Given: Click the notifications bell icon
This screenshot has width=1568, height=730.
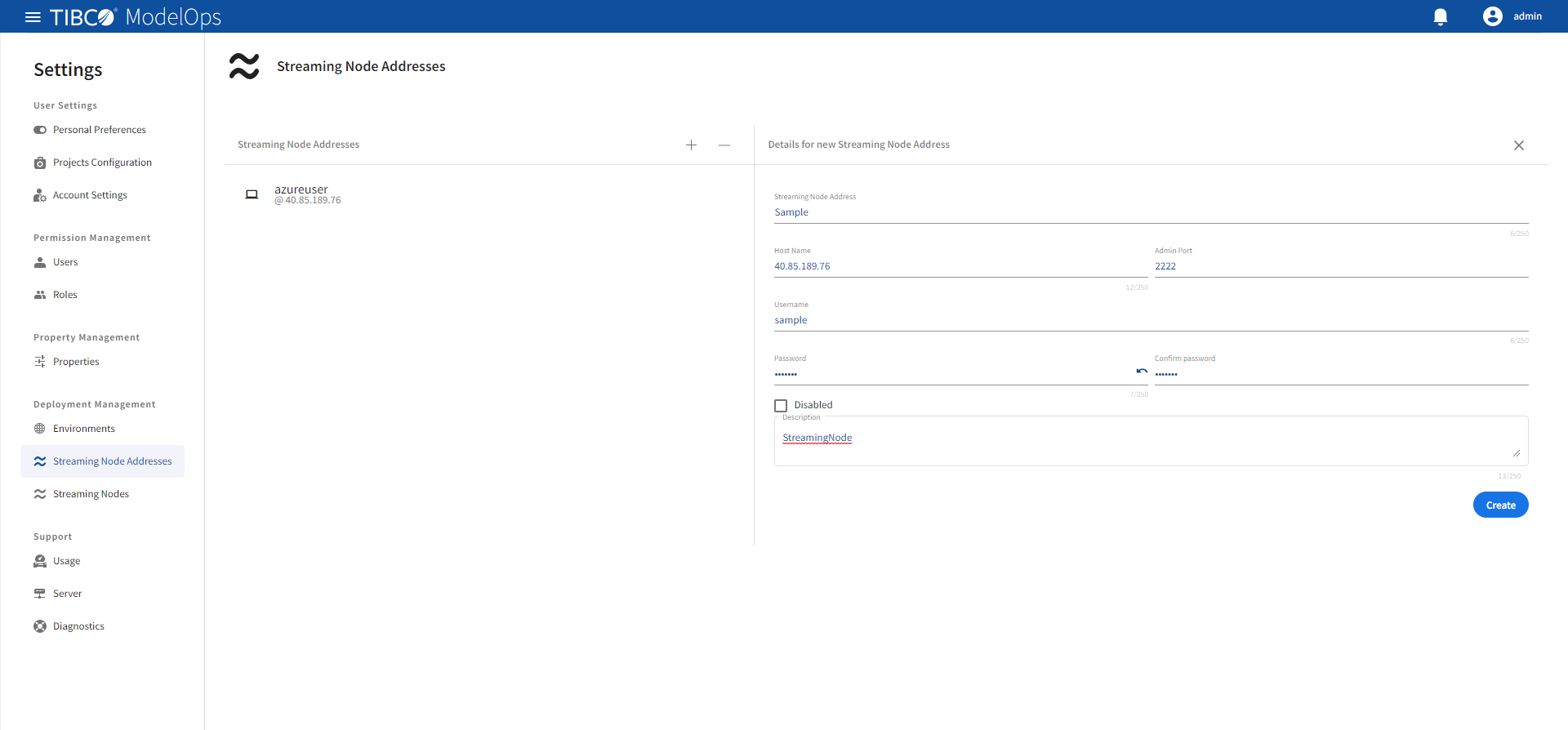Looking at the screenshot, I should coord(1441,17).
